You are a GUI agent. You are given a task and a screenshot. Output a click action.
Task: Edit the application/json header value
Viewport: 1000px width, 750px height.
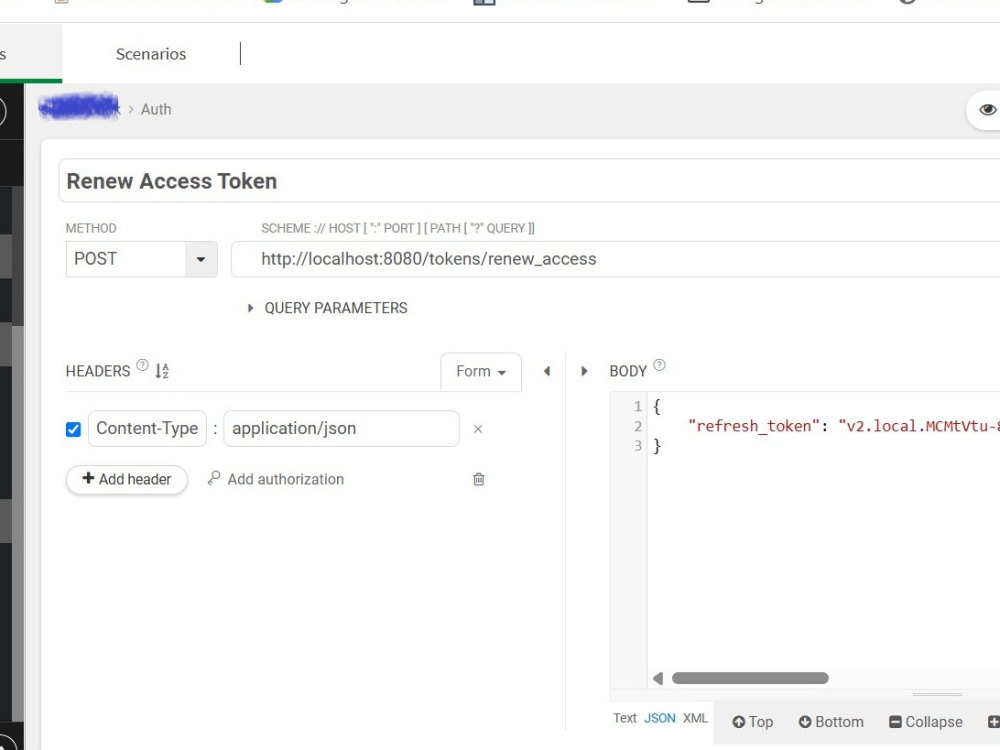click(x=341, y=429)
